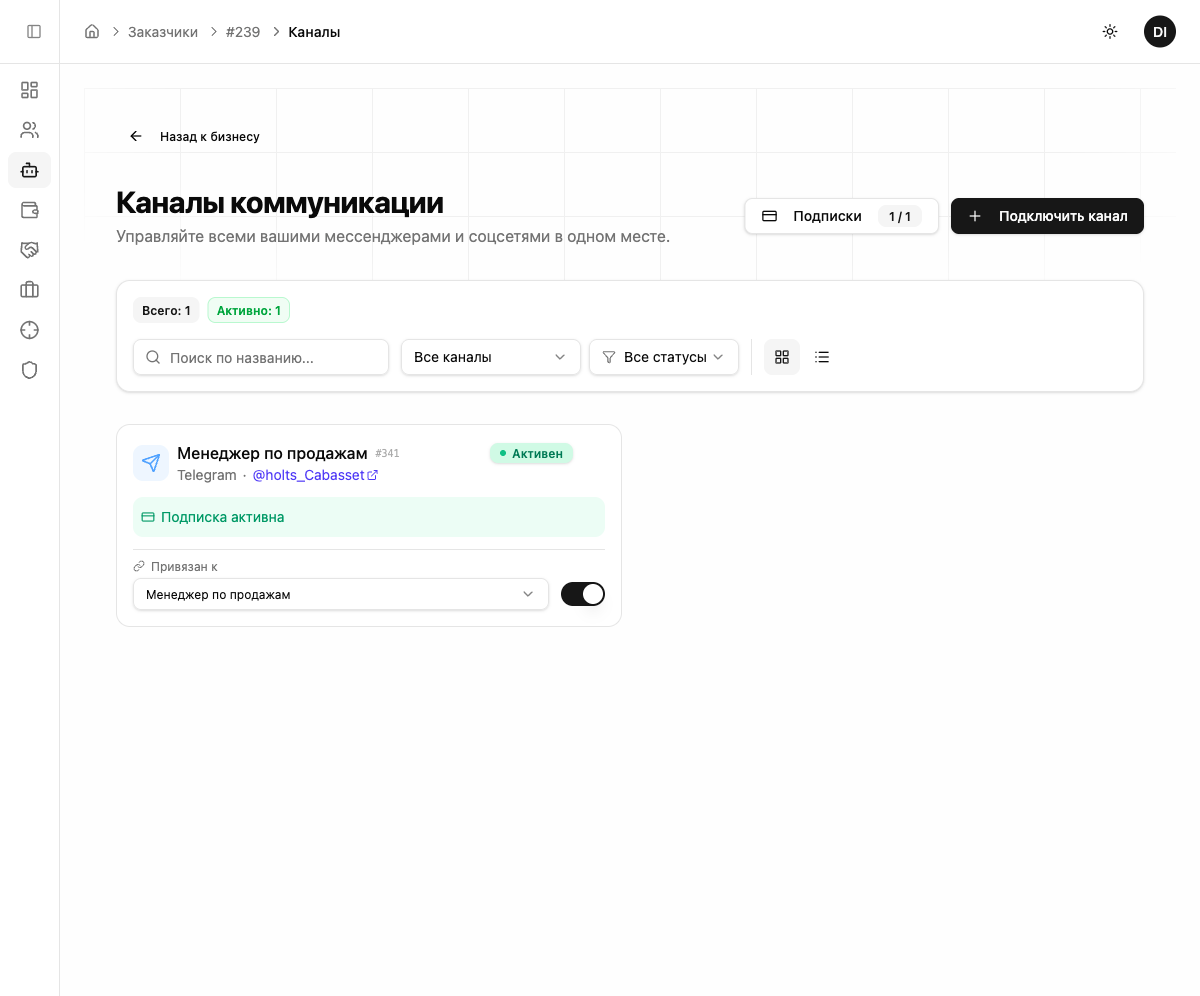Click the crosshair target icon in sidebar
1200x996 pixels.
pos(30,330)
